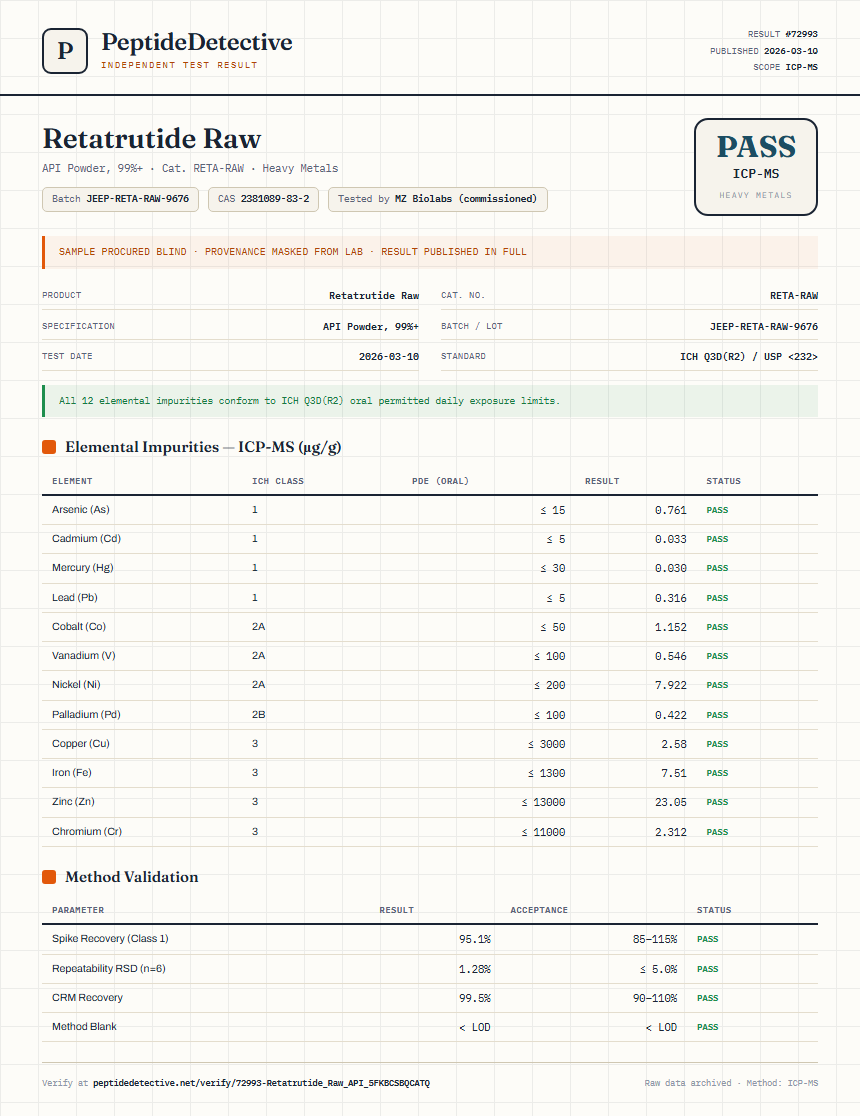Click the PASS ICP-MS result badge
This screenshot has width=860, height=1116.
[x=755, y=167]
